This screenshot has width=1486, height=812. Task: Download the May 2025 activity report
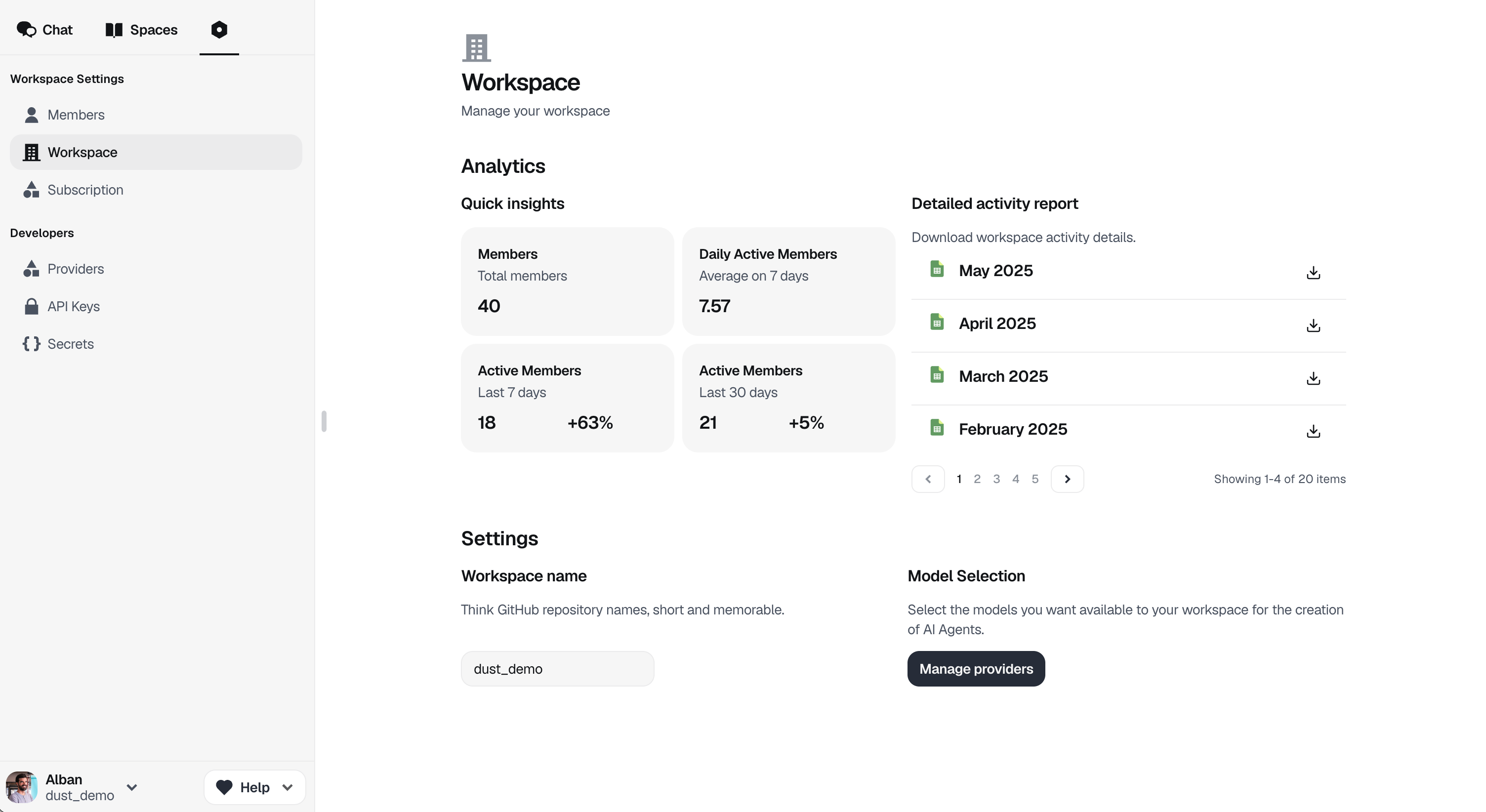click(1314, 272)
